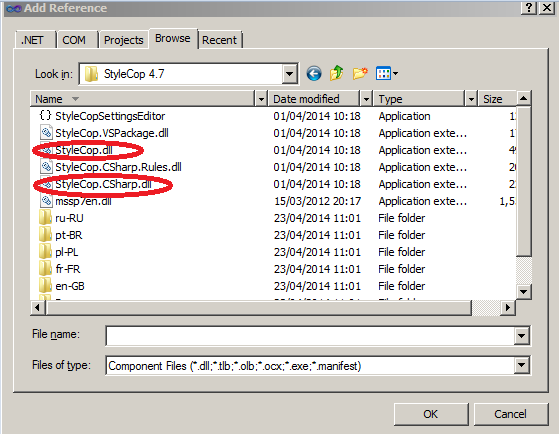559x434 pixels.
Task: Open the Name column filter dropdown
Action: coord(261,99)
